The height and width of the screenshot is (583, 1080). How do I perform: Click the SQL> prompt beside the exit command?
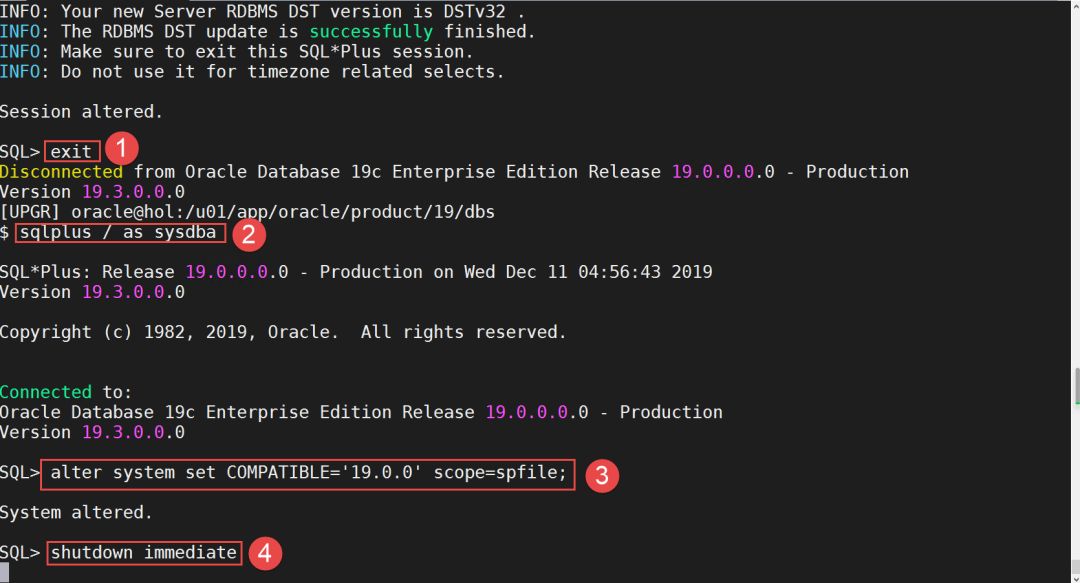point(20,152)
